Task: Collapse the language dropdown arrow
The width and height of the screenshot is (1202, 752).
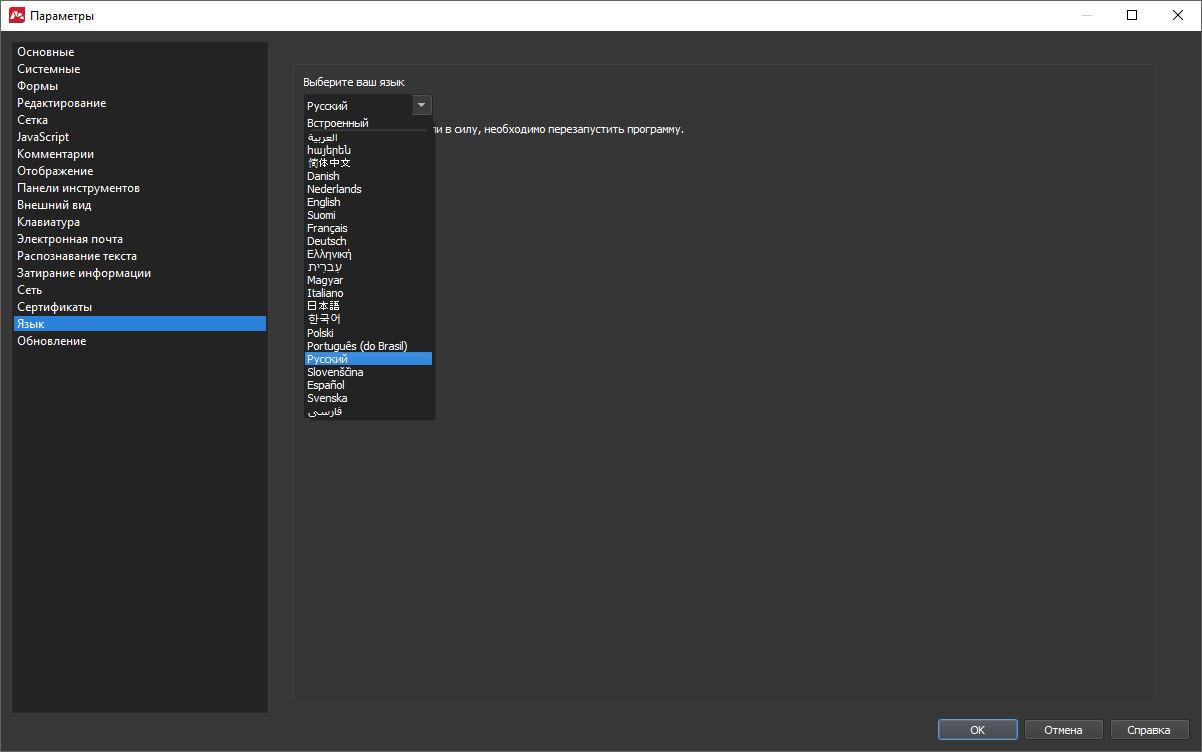Action: click(421, 105)
